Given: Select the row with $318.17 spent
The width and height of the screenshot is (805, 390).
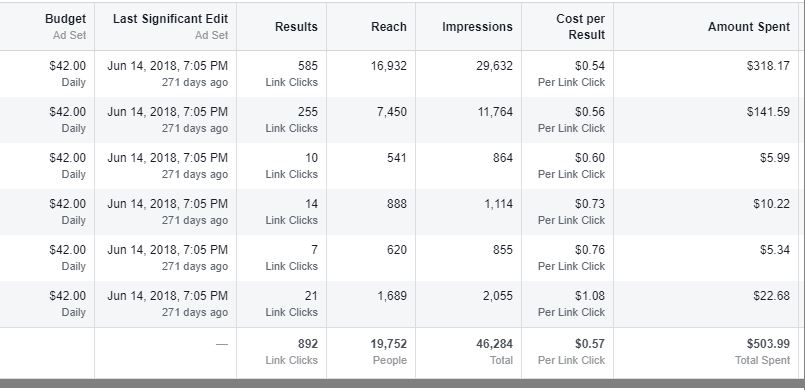Looking at the screenshot, I should tap(402, 74).
